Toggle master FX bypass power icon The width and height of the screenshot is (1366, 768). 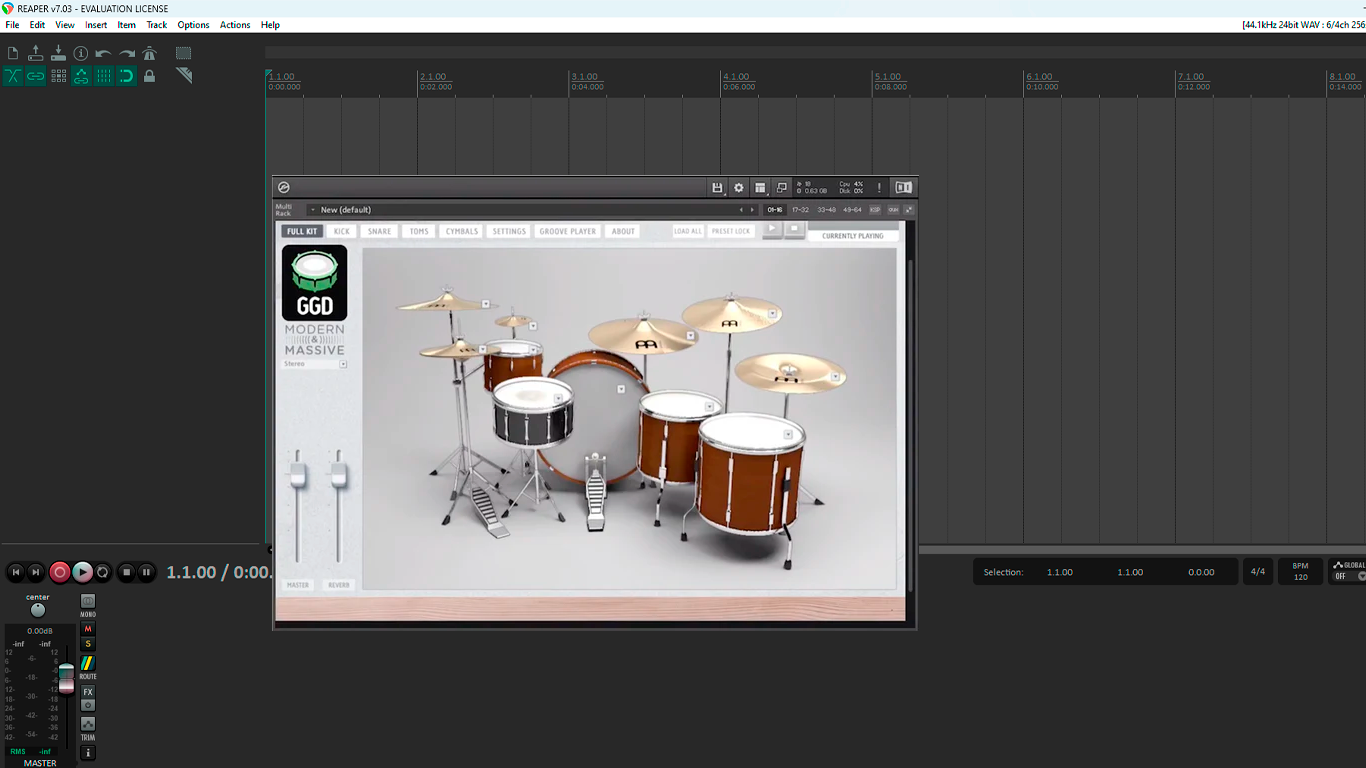point(88,705)
